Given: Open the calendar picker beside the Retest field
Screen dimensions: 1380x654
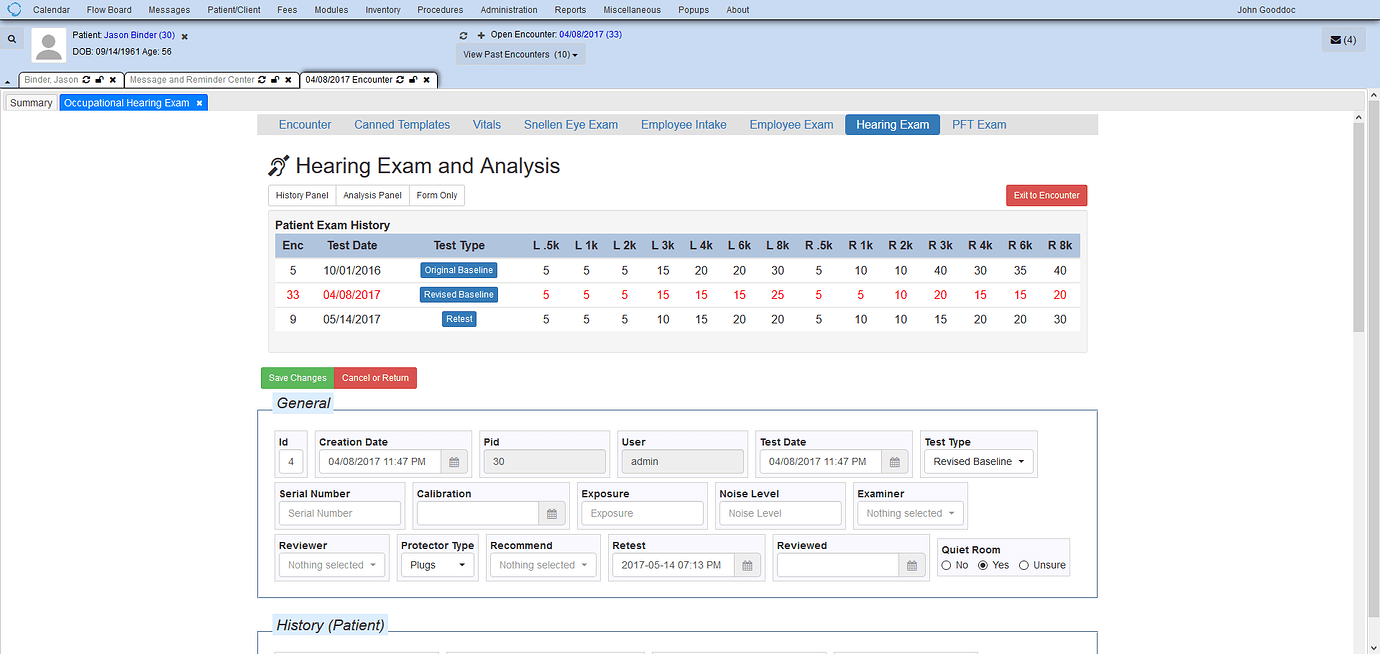Looking at the screenshot, I should (x=747, y=565).
